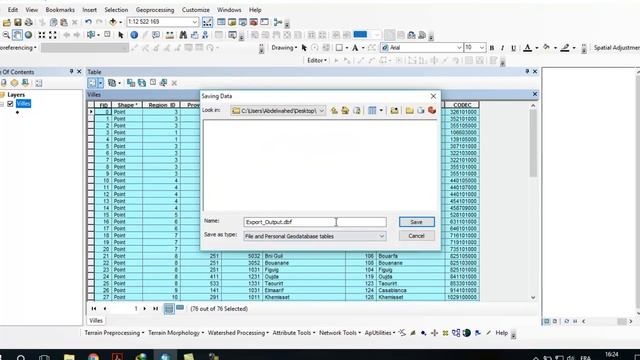Select the Villes tab at table bottom
Screen dimensions: 640x360
pyautogui.click(x=96, y=321)
